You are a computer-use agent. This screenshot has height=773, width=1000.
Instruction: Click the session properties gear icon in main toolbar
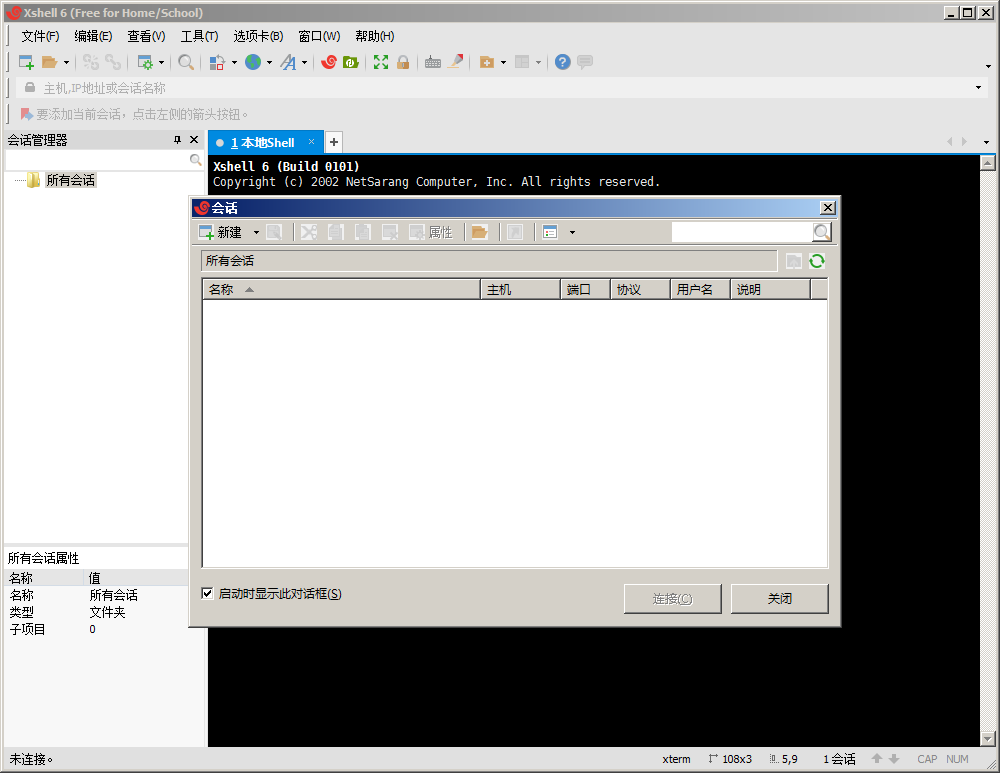click(145, 62)
